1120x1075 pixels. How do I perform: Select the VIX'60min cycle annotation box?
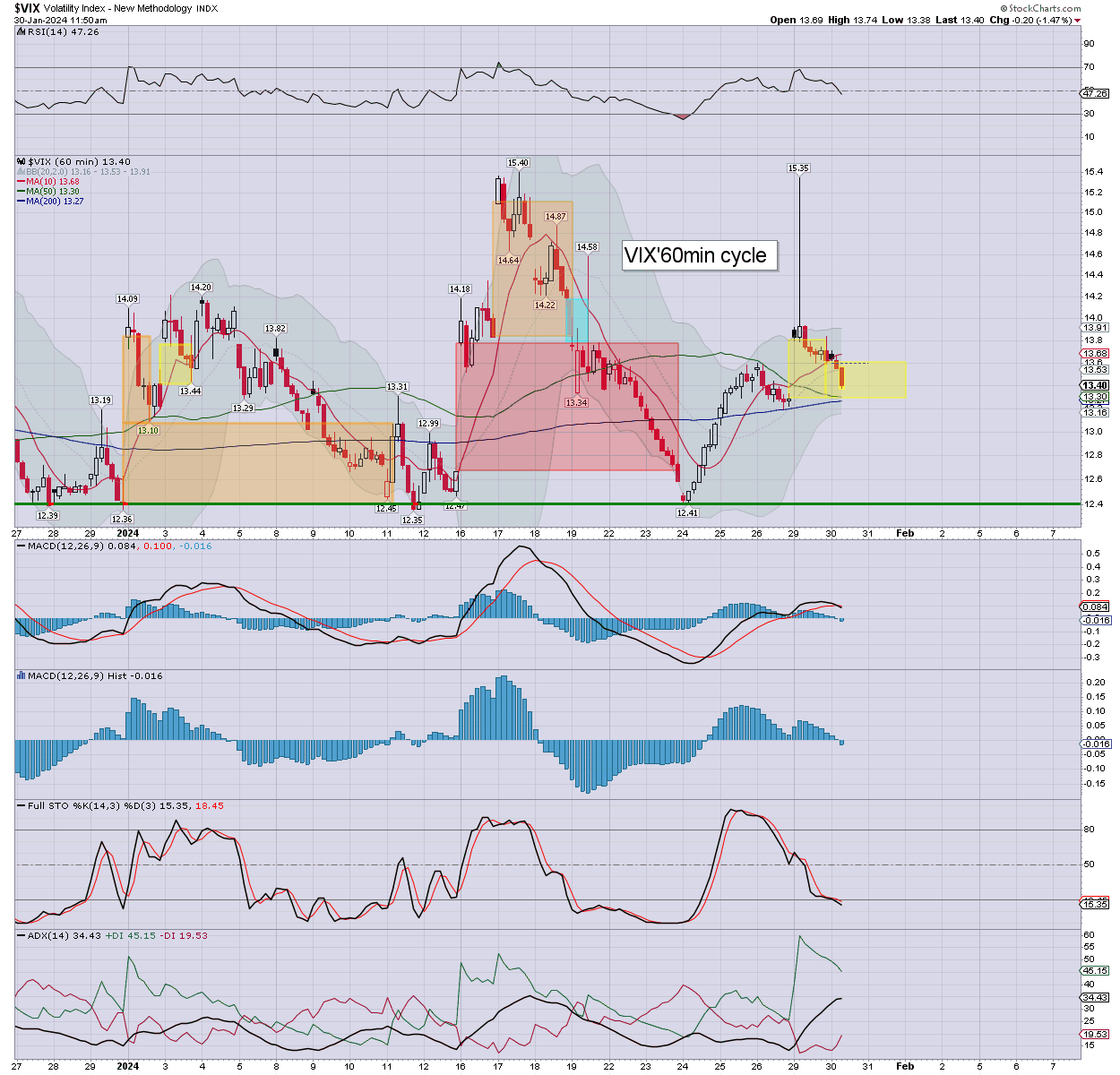click(695, 255)
